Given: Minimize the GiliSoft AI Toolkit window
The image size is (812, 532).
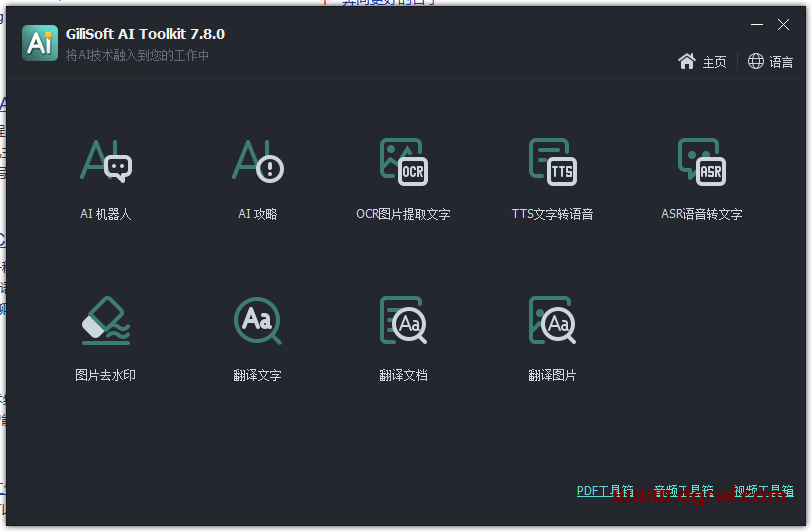Looking at the screenshot, I should [x=757, y=24].
